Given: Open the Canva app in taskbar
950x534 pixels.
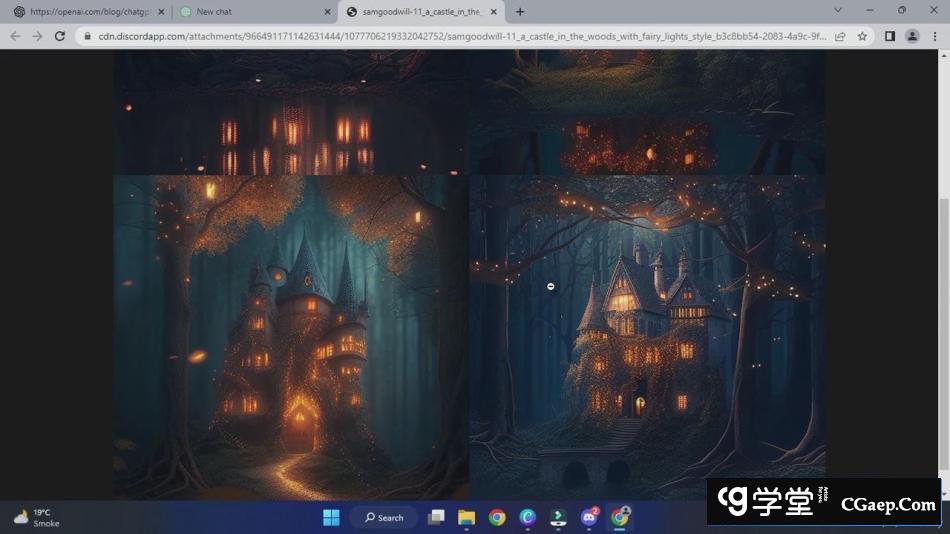Looking at the screenshot, I should (528, 517).
